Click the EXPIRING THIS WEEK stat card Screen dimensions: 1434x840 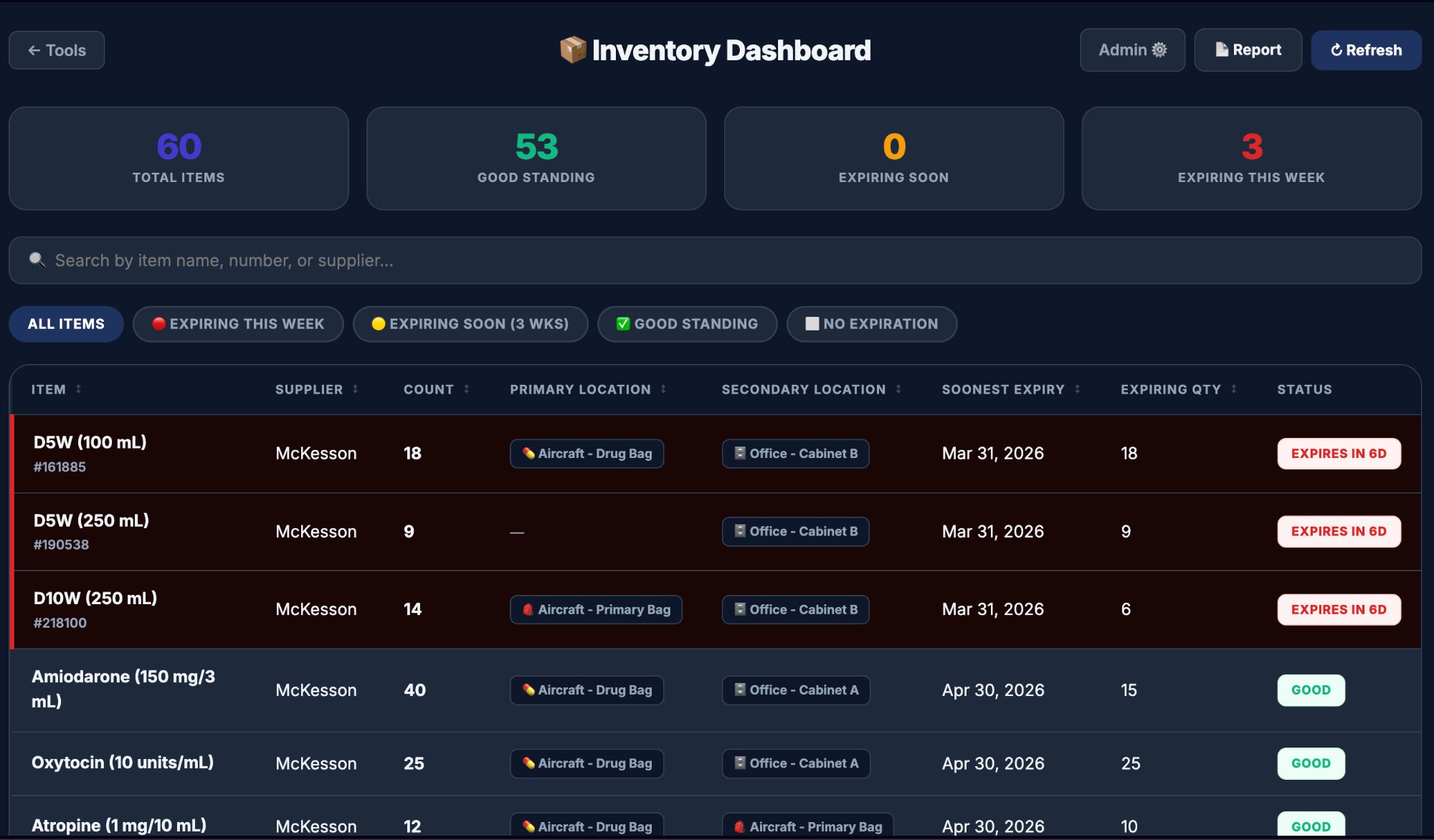tap(1251, 158)
